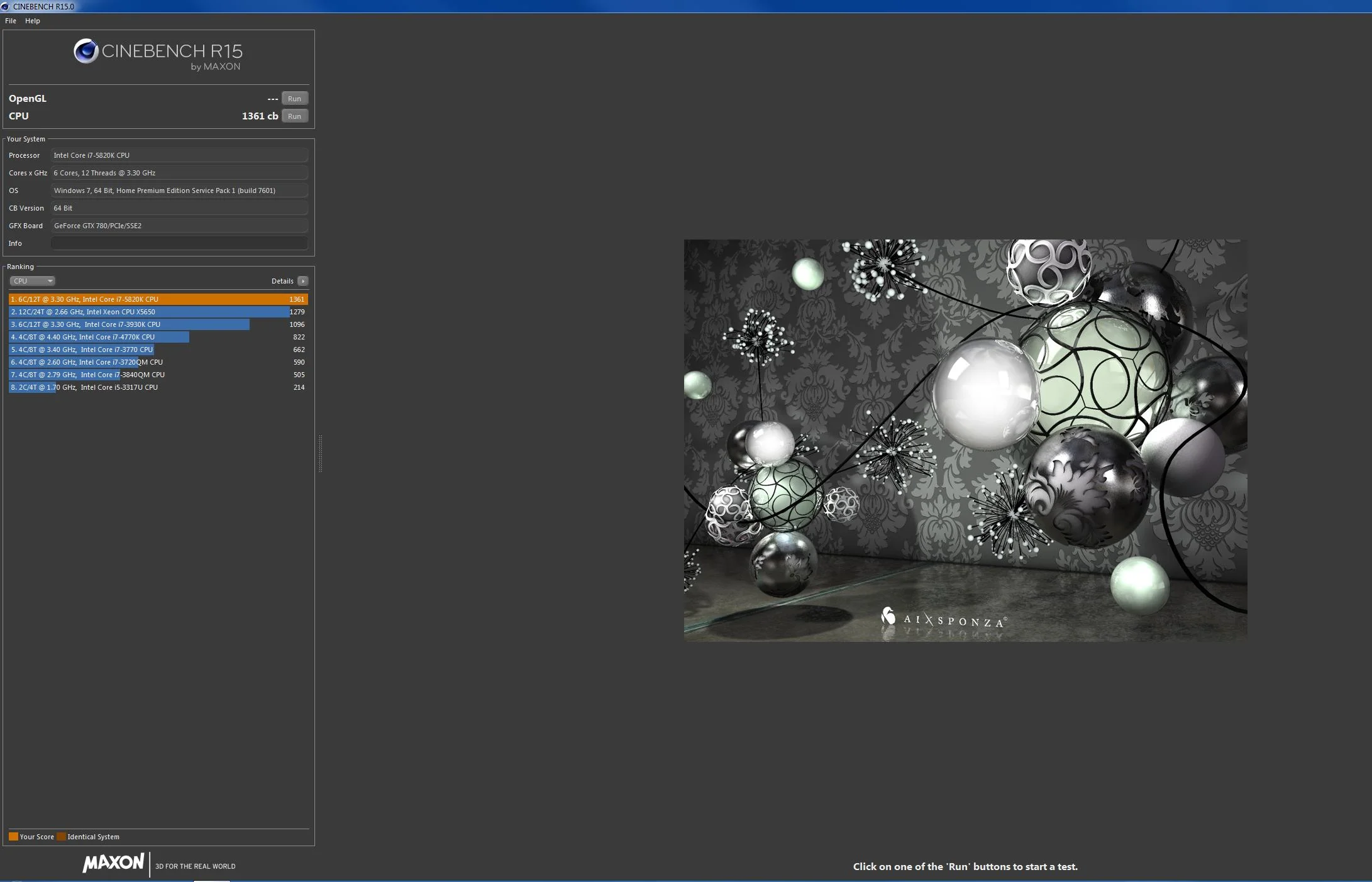Select the OS field Windows 7 value
The width and height of the screenshot is (1372, 882).
click(x=179, y=190)
